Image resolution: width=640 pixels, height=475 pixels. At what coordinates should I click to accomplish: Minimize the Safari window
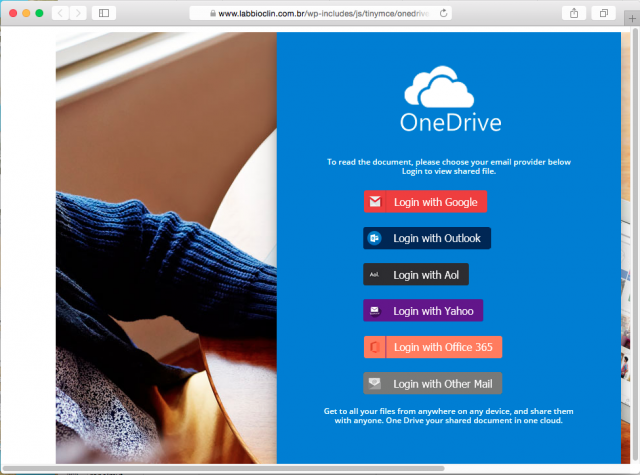point(26,13)
